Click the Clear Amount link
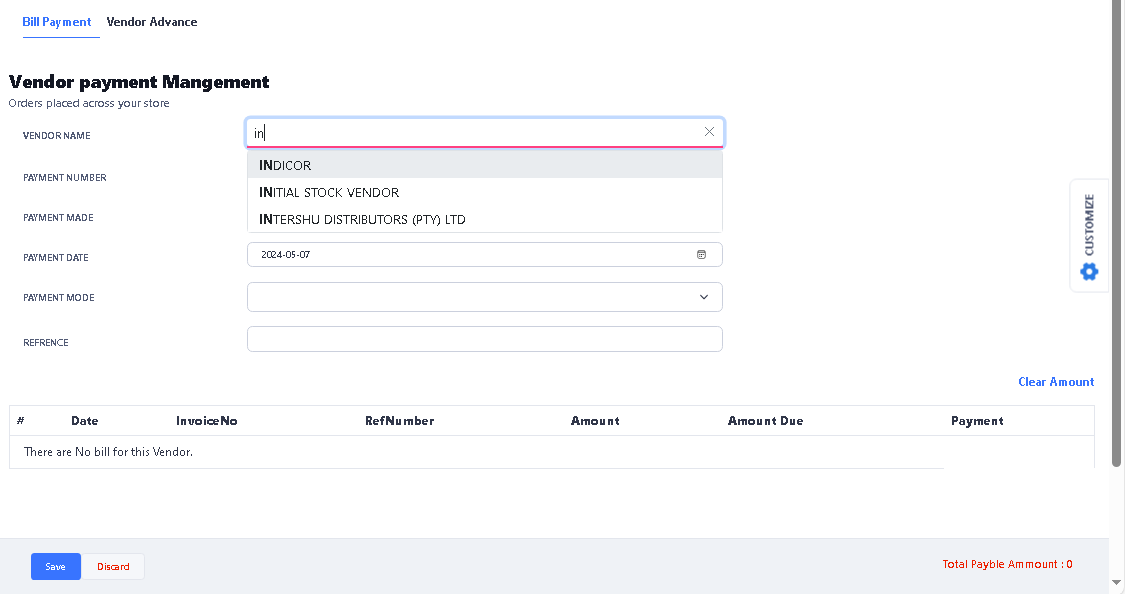The image size is (1125, 594). 1056,382
